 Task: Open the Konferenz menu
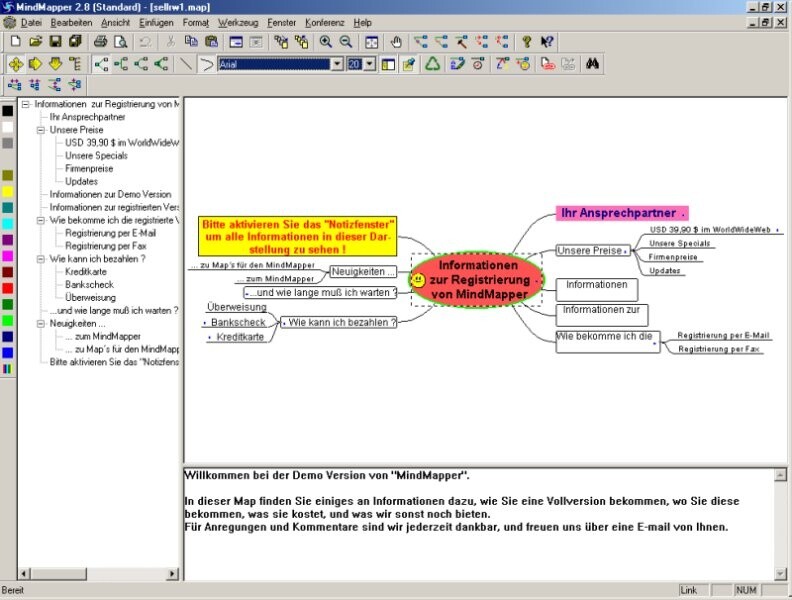point(325,23)
